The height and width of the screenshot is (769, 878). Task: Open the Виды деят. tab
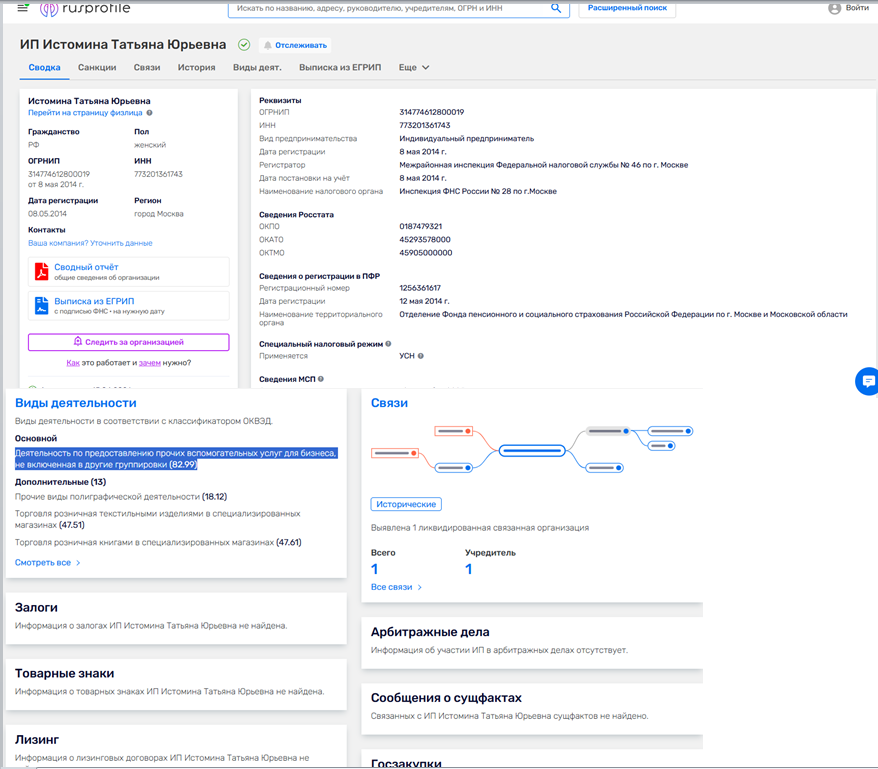257,67
